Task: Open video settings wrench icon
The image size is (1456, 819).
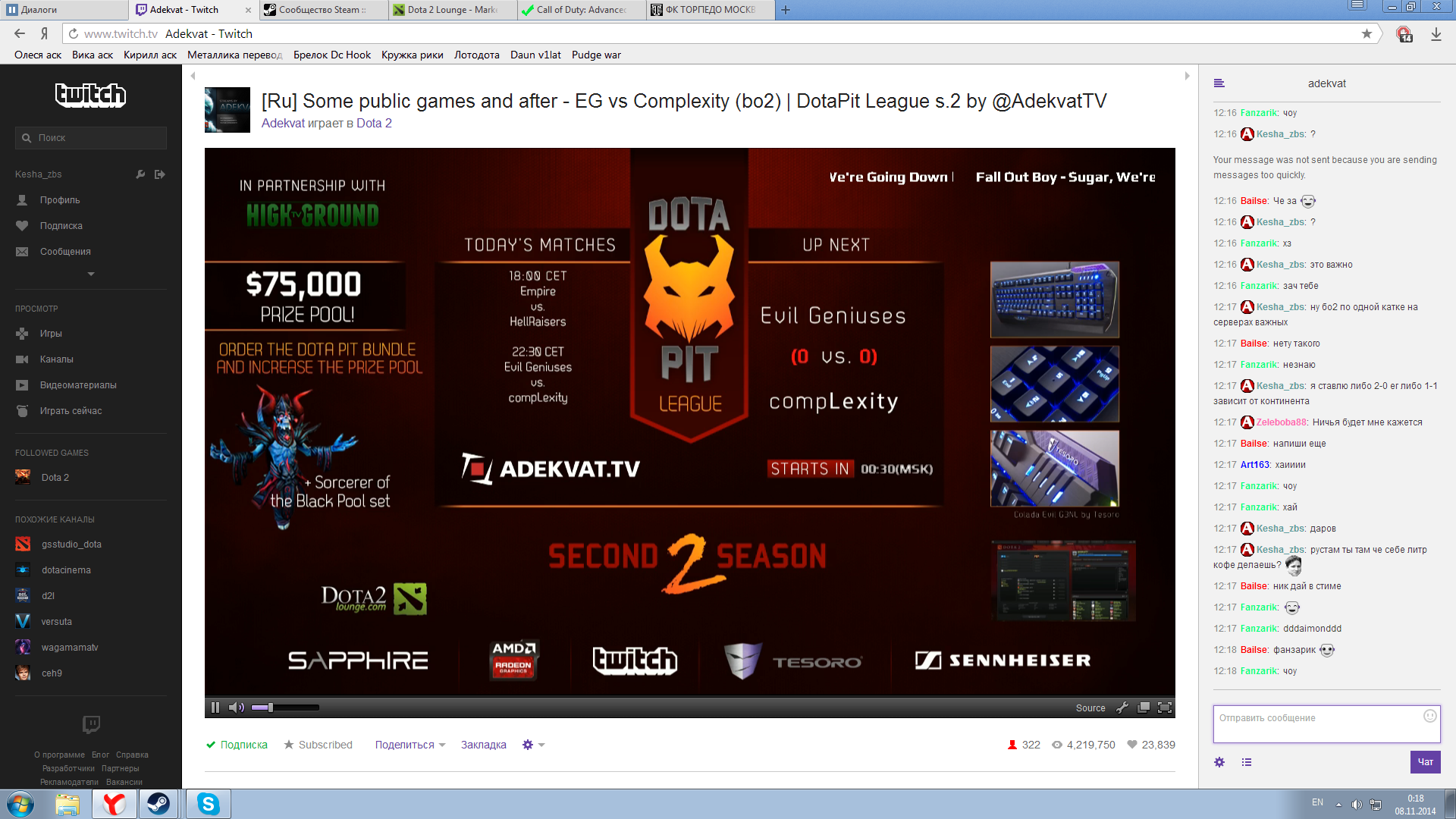Action: [x=1122, y=708]
